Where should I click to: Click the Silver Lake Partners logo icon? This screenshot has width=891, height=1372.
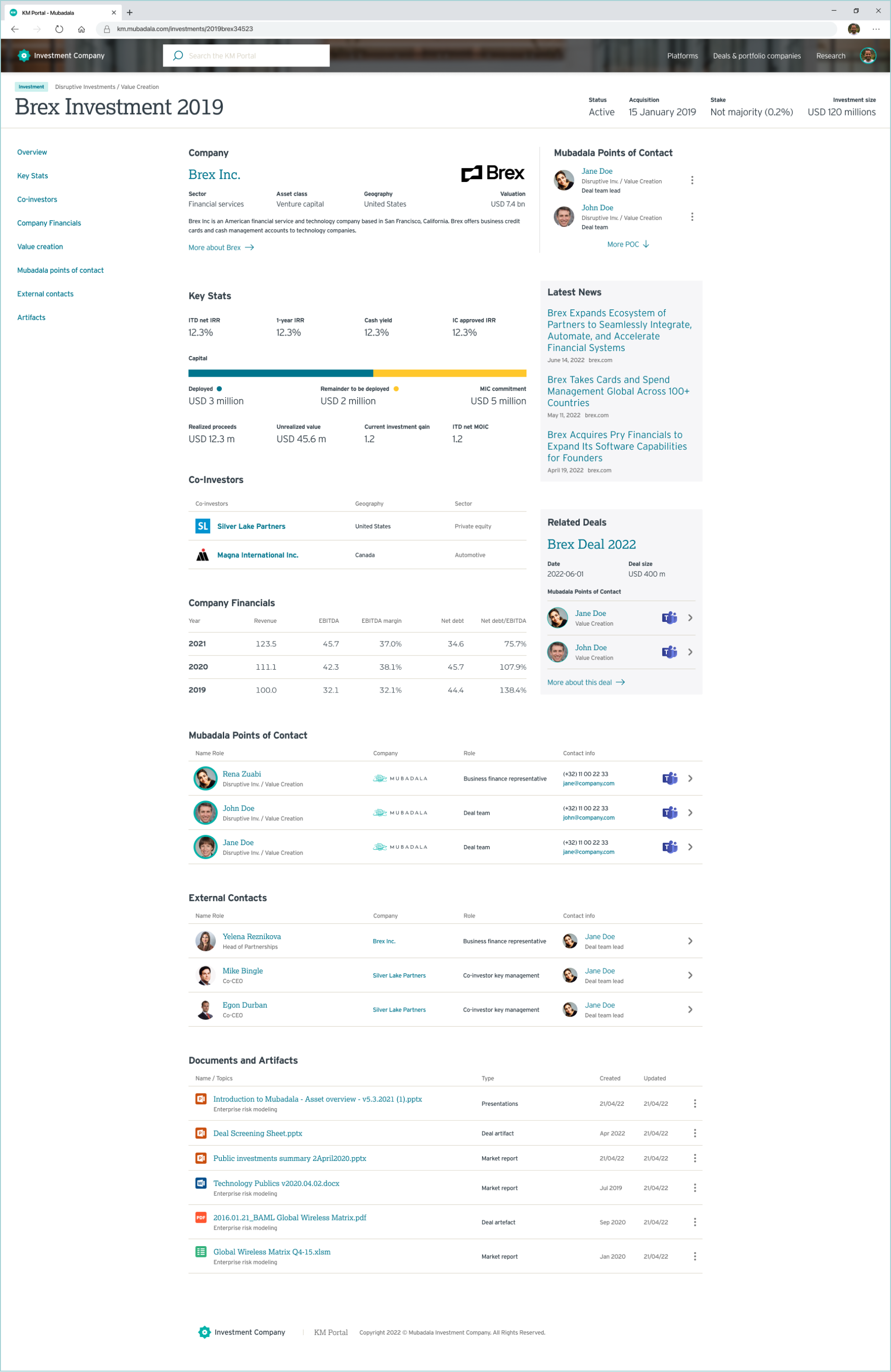click(x=202, y=526)
